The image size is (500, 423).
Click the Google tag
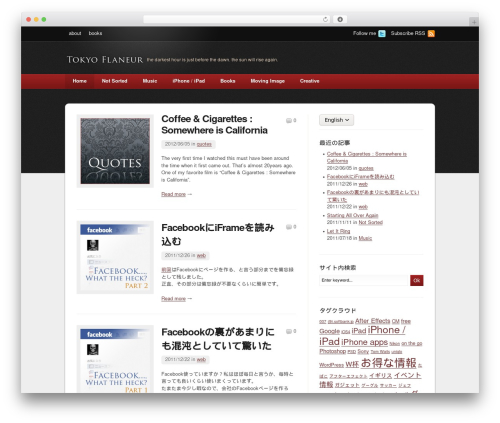click(x=329, y=331)
